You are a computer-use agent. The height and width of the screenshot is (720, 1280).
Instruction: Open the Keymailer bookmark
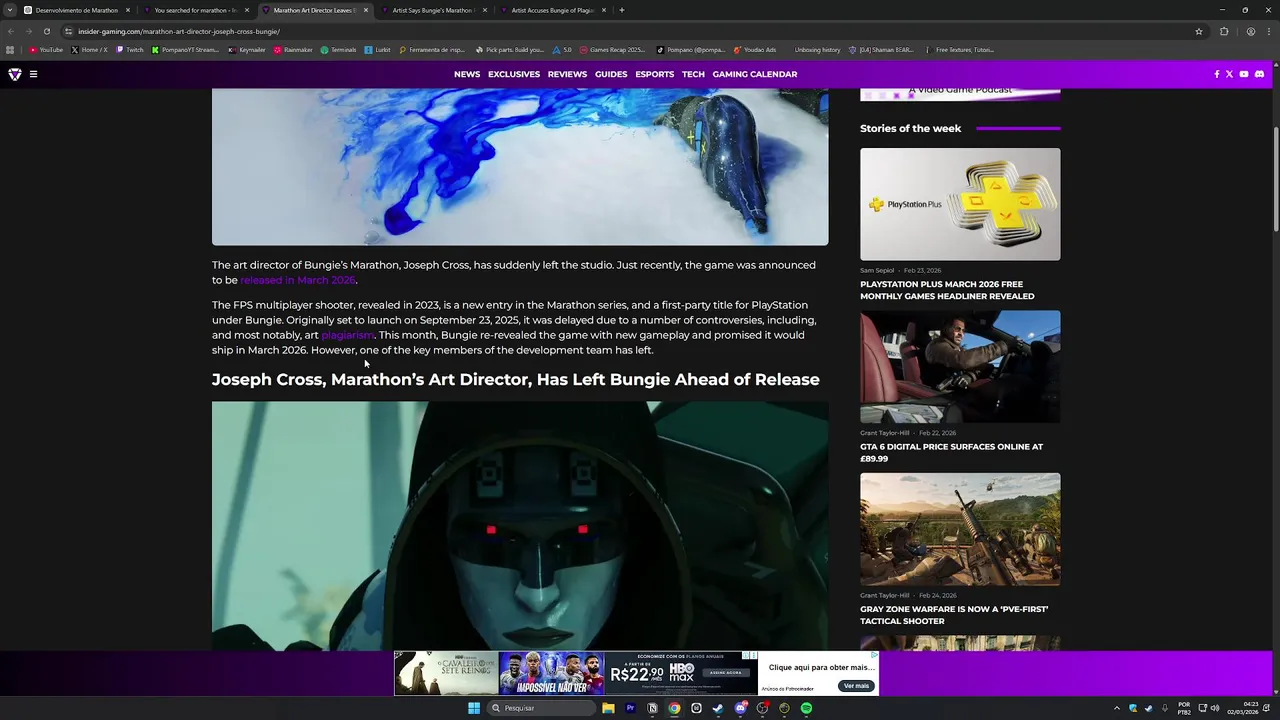point(247,50)
